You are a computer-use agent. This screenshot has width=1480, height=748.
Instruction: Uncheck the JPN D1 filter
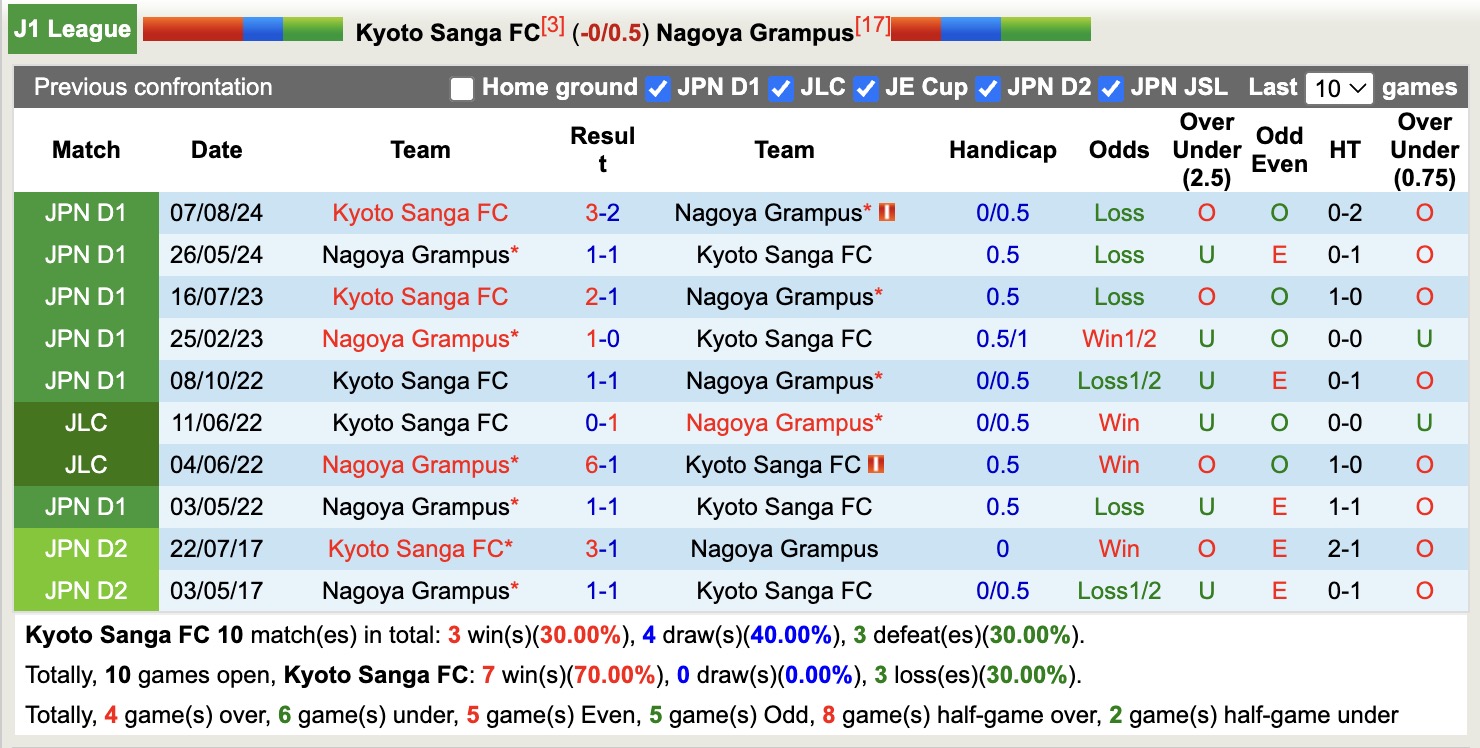[x=657, y=88]
